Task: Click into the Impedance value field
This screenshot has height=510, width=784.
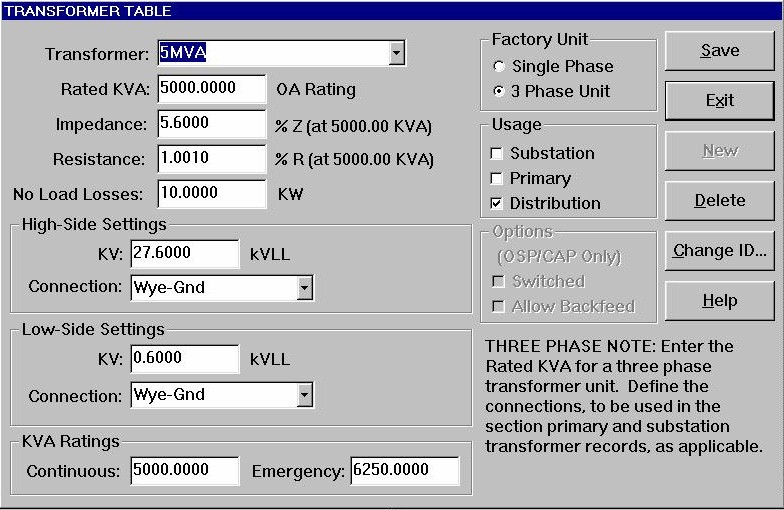Action: tap(211, 124)
